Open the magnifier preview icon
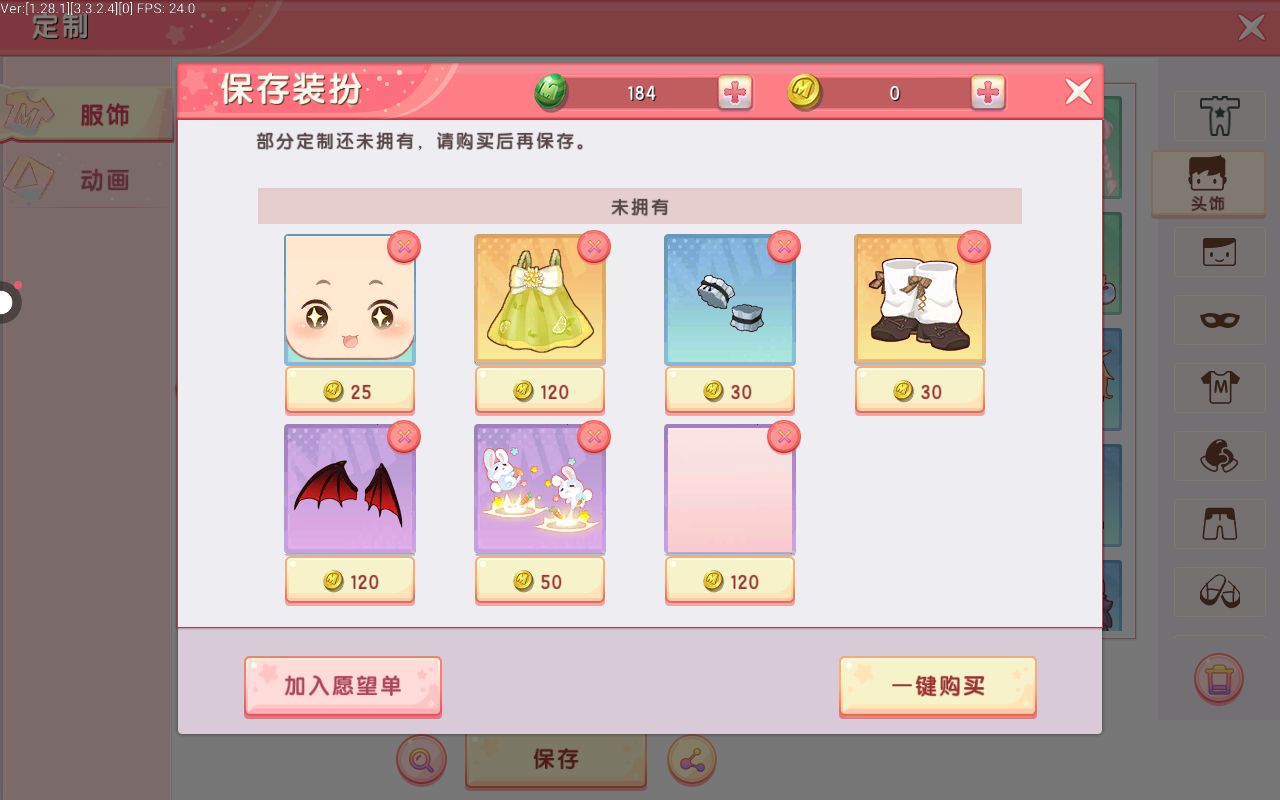The height and width of the screenshot is (800, 1280). [x=422, y=760]
